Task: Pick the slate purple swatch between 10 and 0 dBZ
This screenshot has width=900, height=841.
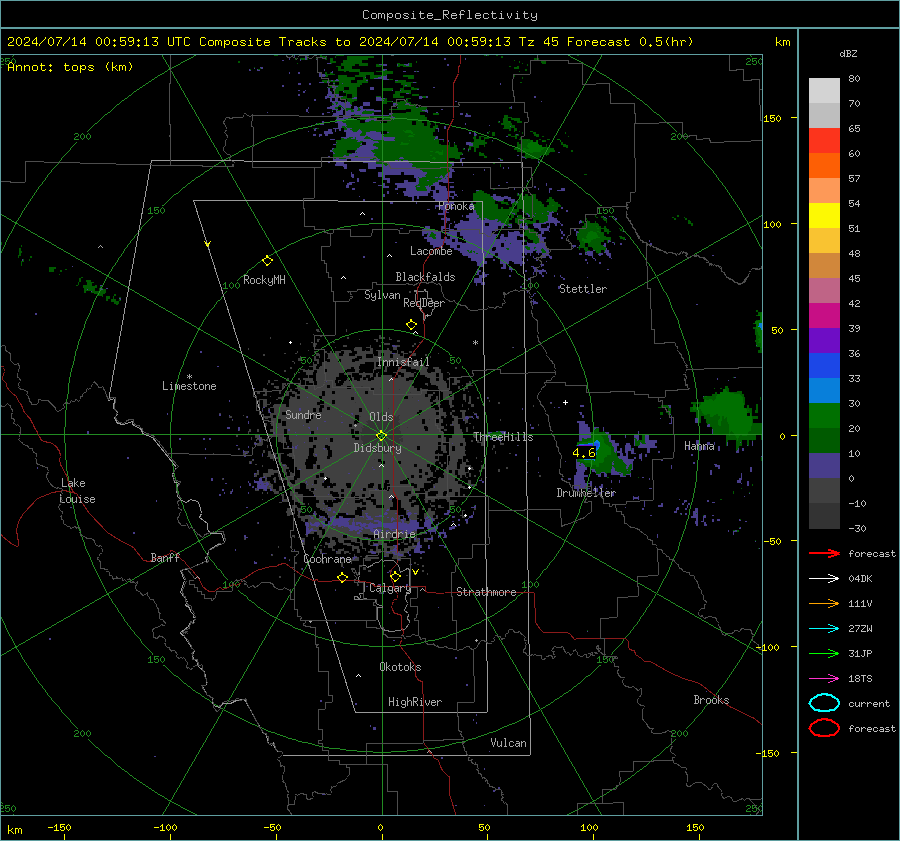Action: click(824, 466)
